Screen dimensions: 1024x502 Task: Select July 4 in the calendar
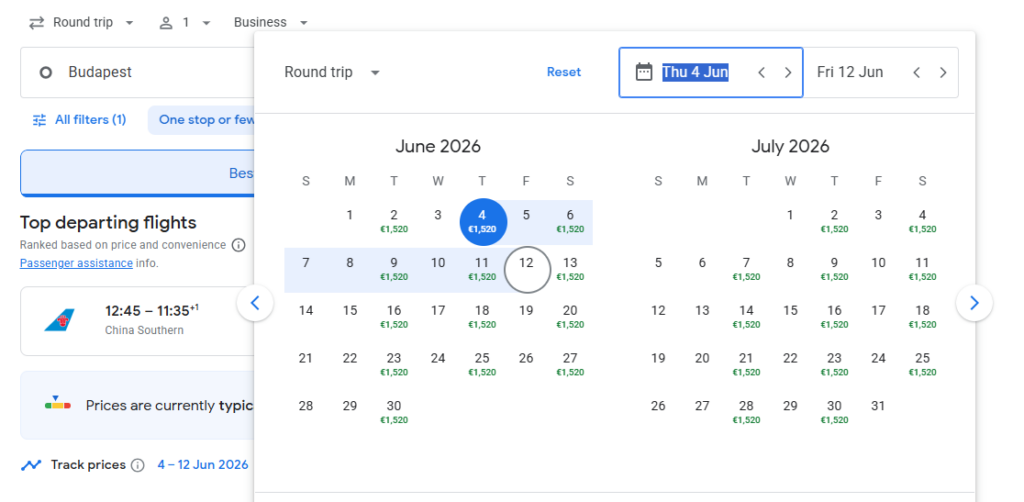922,221
